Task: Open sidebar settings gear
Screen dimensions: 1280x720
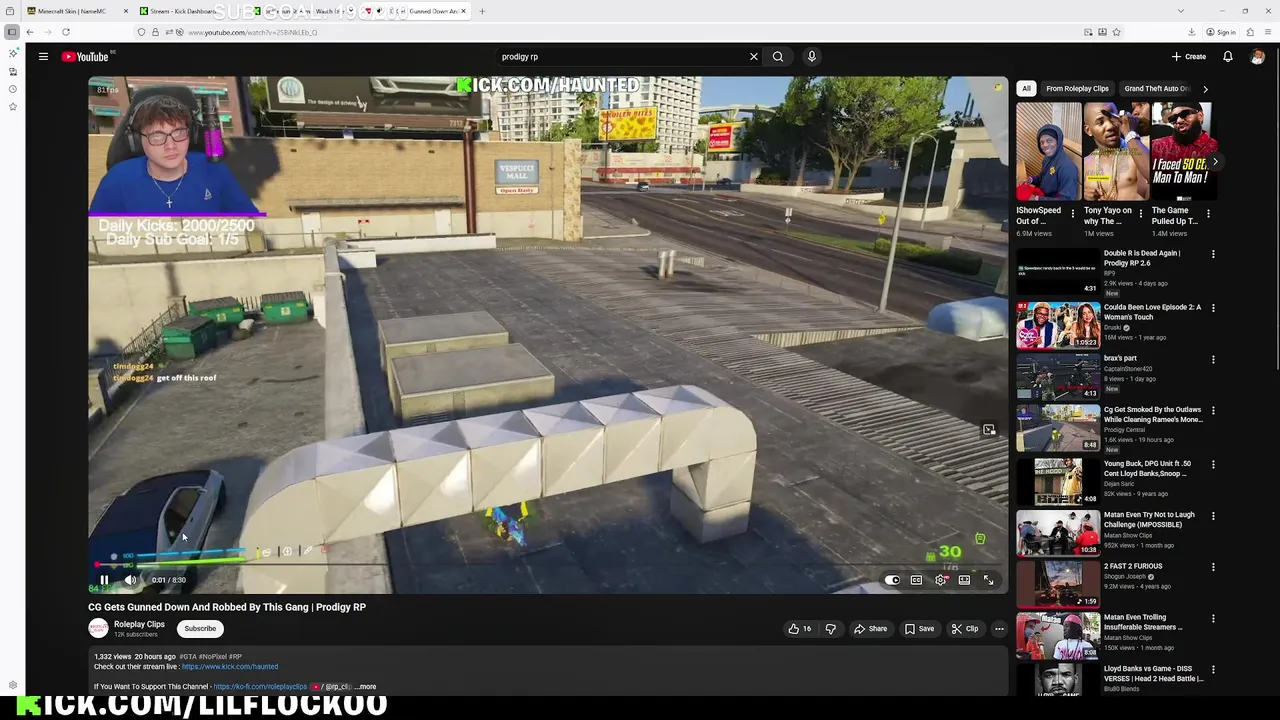Action: click(x=13, y=686)
